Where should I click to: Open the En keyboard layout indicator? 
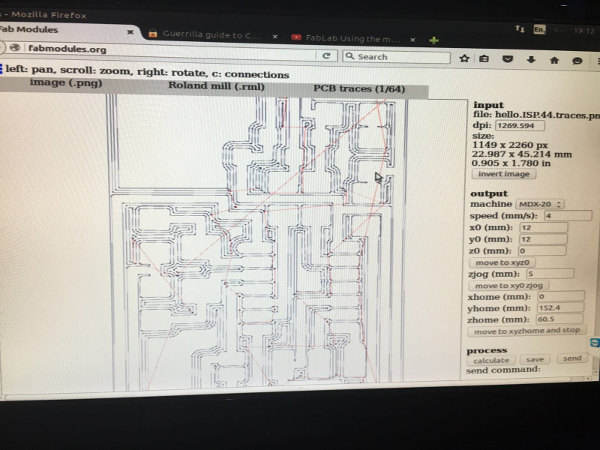[540, 29]
